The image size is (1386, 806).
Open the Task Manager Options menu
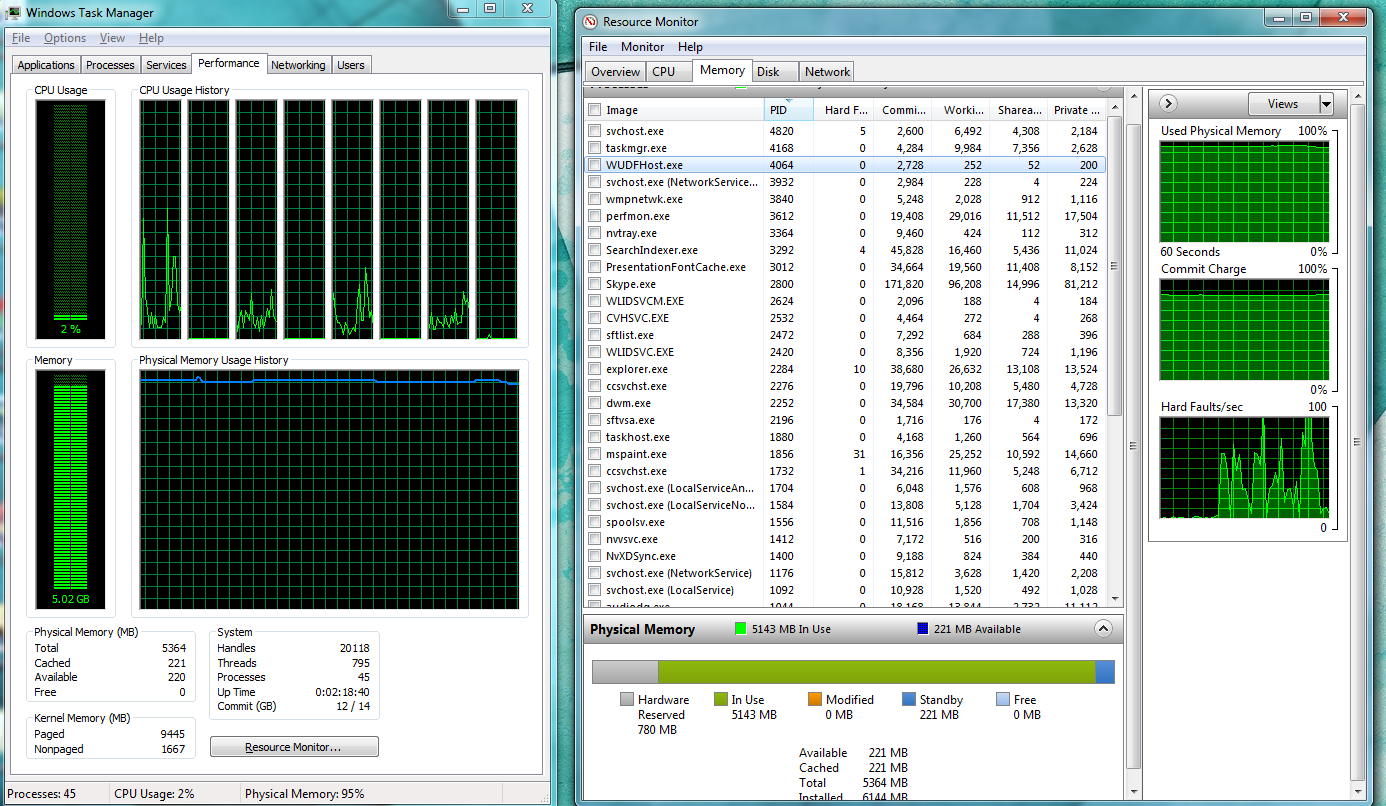coord(65,38)
